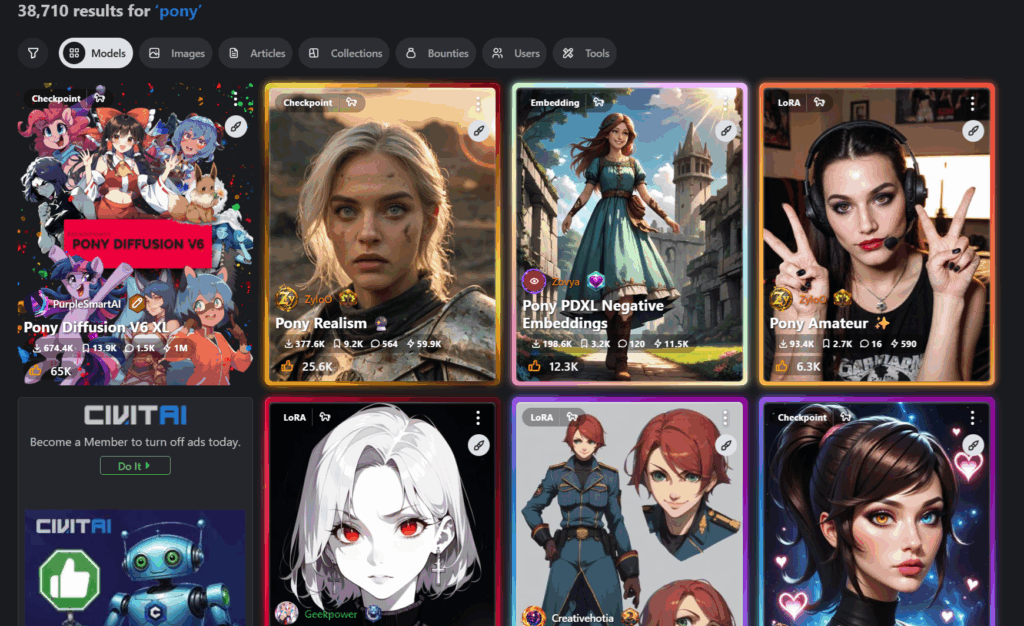
Task: Click the gem badge beside Zovya's name
Action: (x=596, y=281)
